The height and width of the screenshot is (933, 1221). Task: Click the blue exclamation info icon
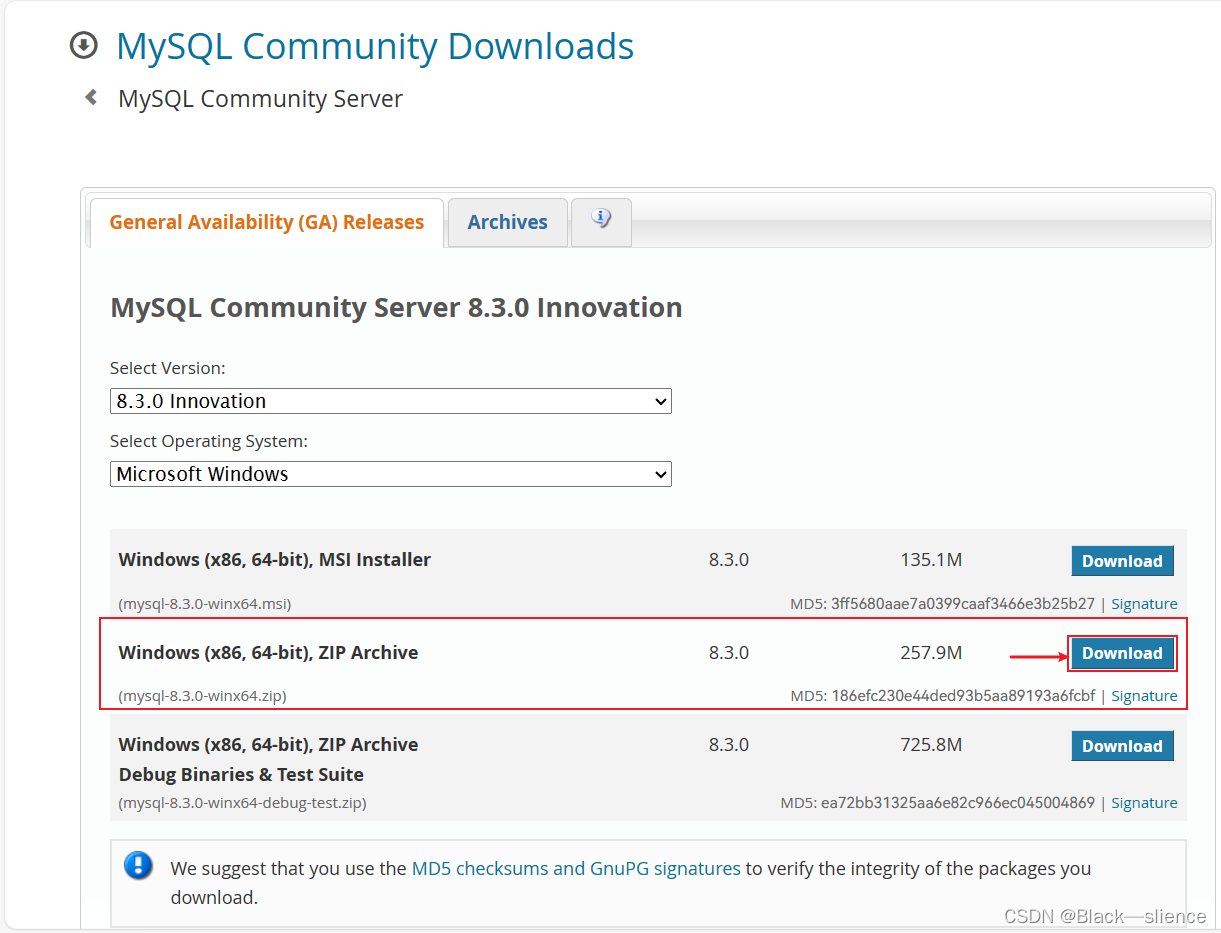[139, 866]
